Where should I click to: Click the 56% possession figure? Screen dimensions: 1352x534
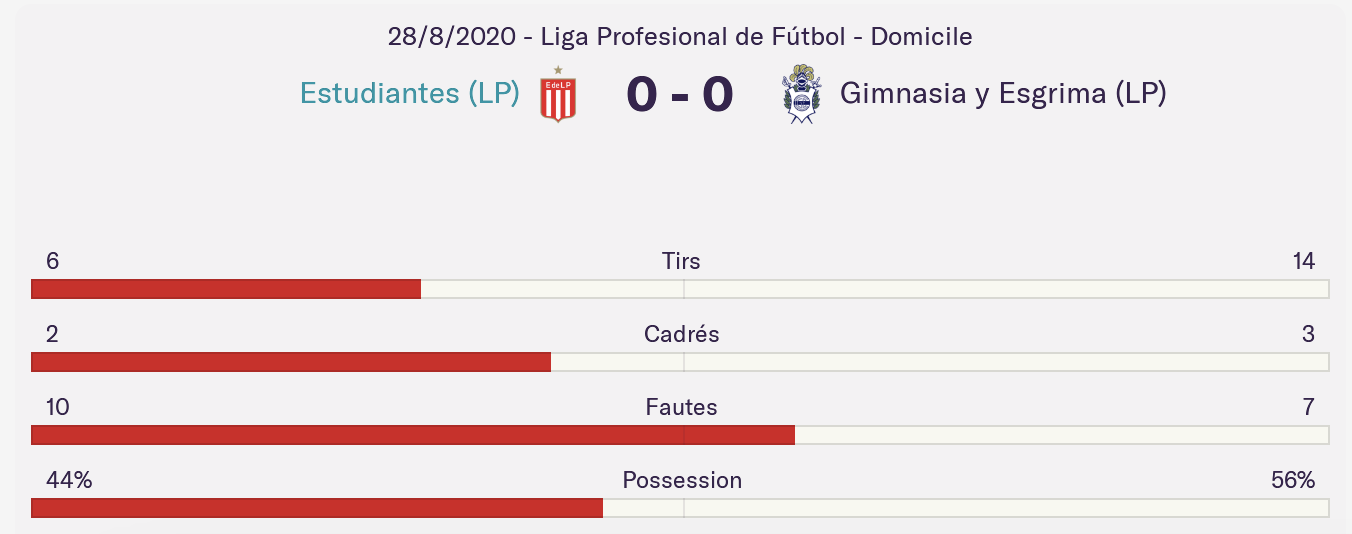[1293, 481]
